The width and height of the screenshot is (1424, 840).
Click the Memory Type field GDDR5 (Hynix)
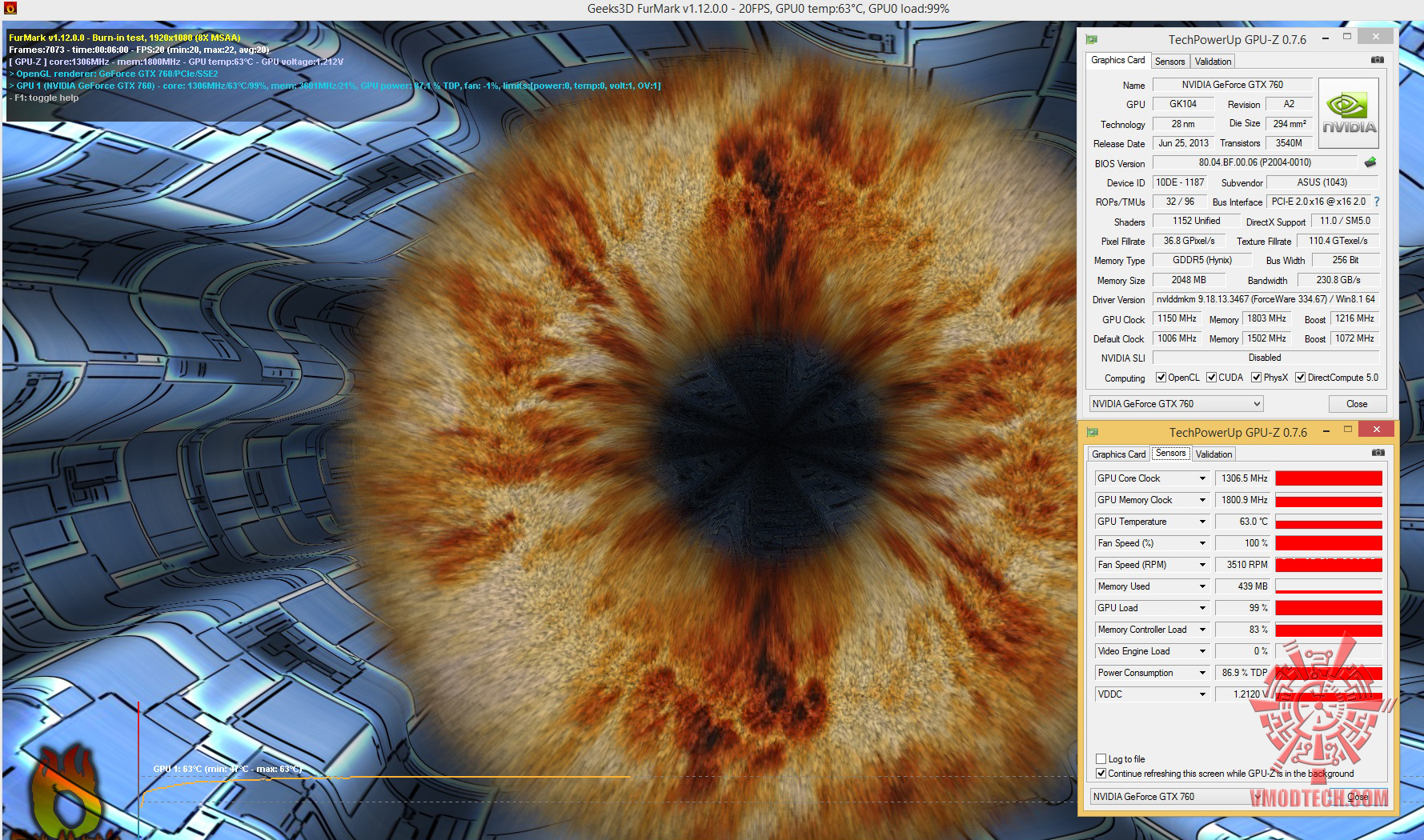coord(1201,260)
